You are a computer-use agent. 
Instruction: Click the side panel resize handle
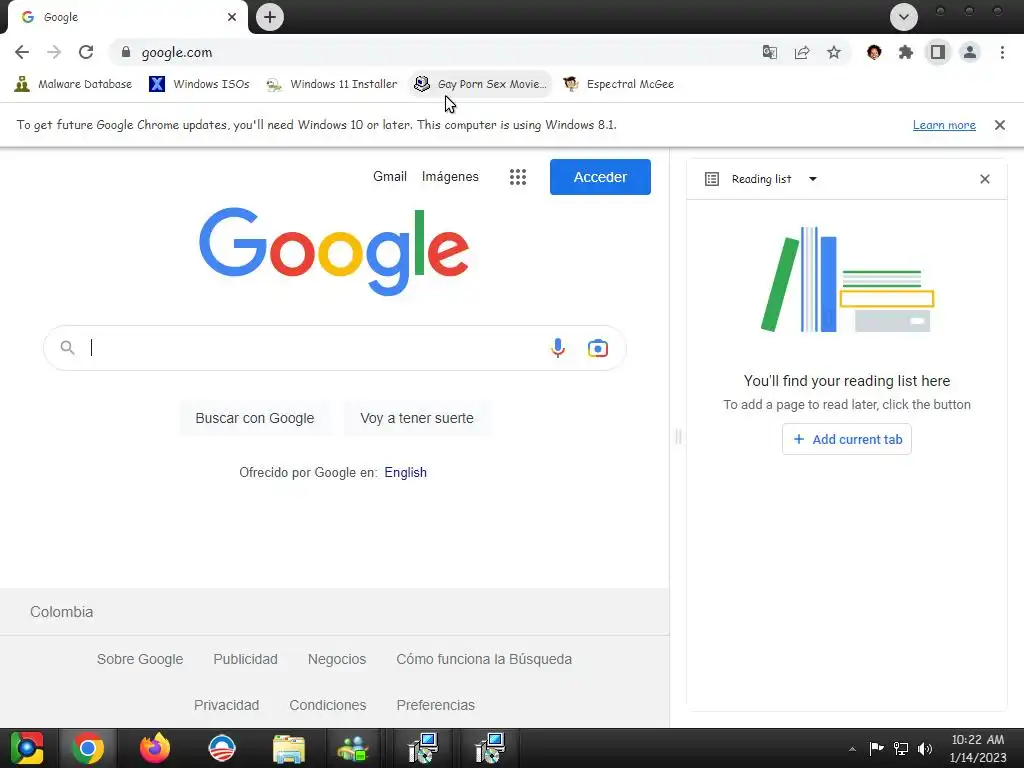coord(678,436)
